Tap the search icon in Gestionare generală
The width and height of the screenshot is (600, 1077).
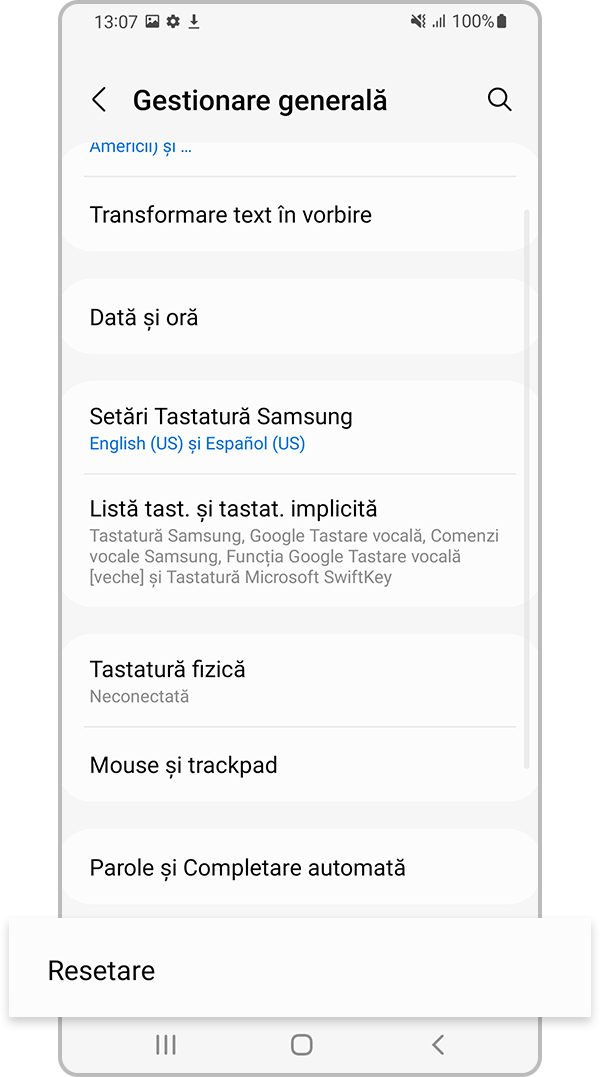coord(499,99)
